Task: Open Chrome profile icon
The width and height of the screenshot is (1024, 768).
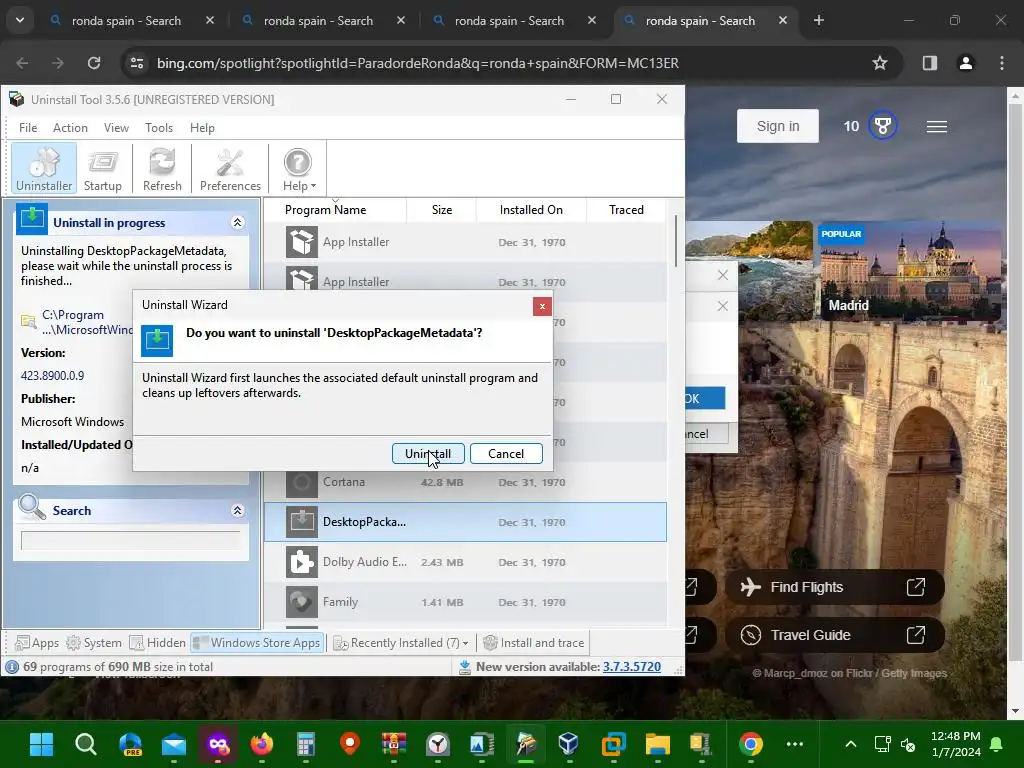Action: (x=965, y=63)
